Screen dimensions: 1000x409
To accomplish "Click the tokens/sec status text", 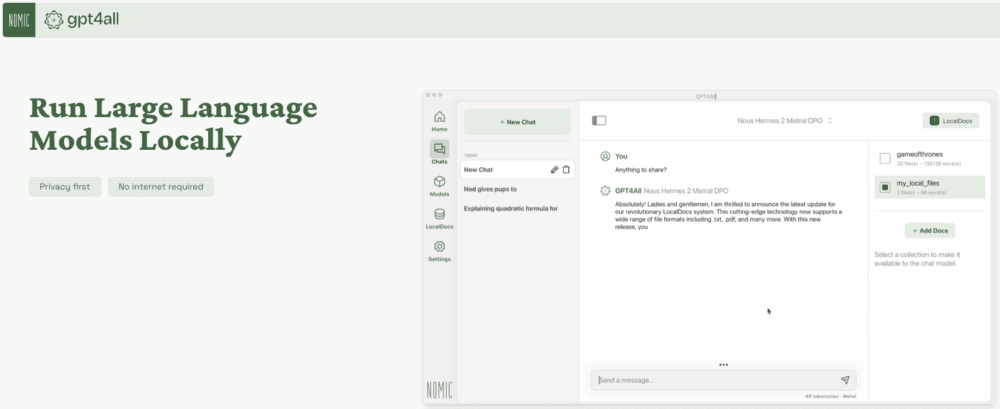I will (830, 396).
